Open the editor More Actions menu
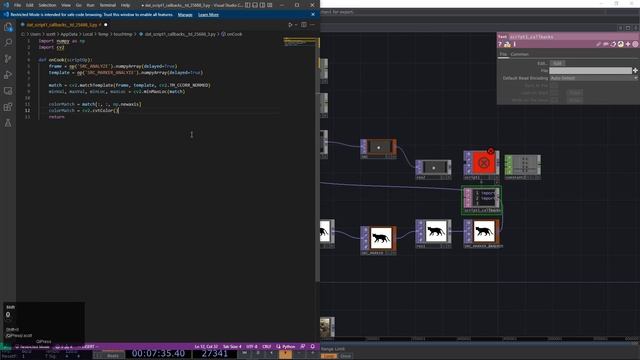 [312, 25]
